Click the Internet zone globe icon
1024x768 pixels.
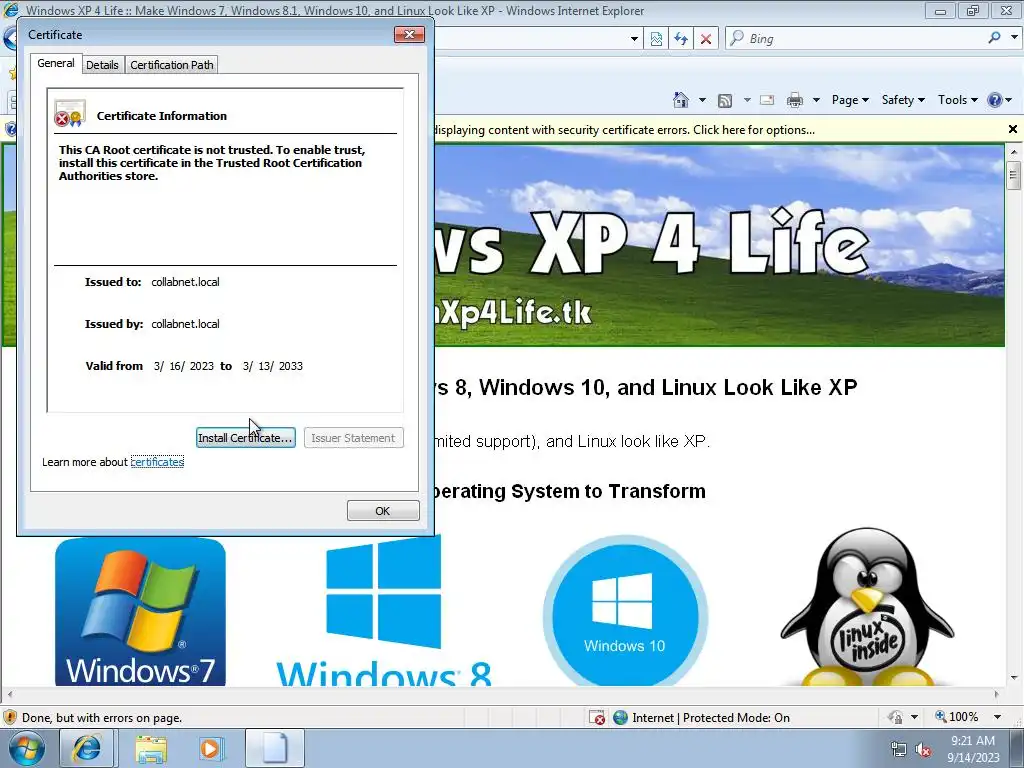pos(620,718)
